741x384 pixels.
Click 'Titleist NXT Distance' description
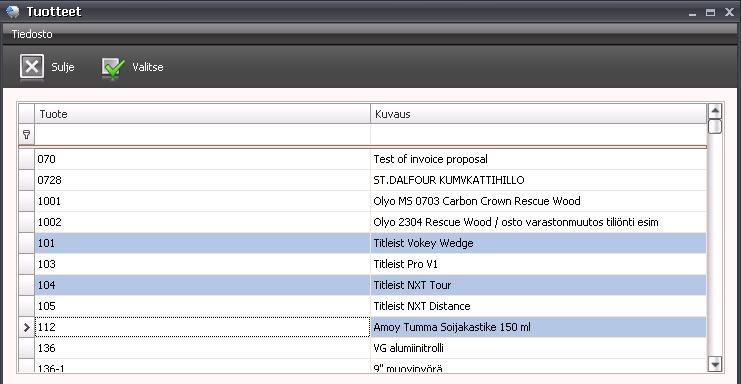pyautogui.click(x=422, y=306)
